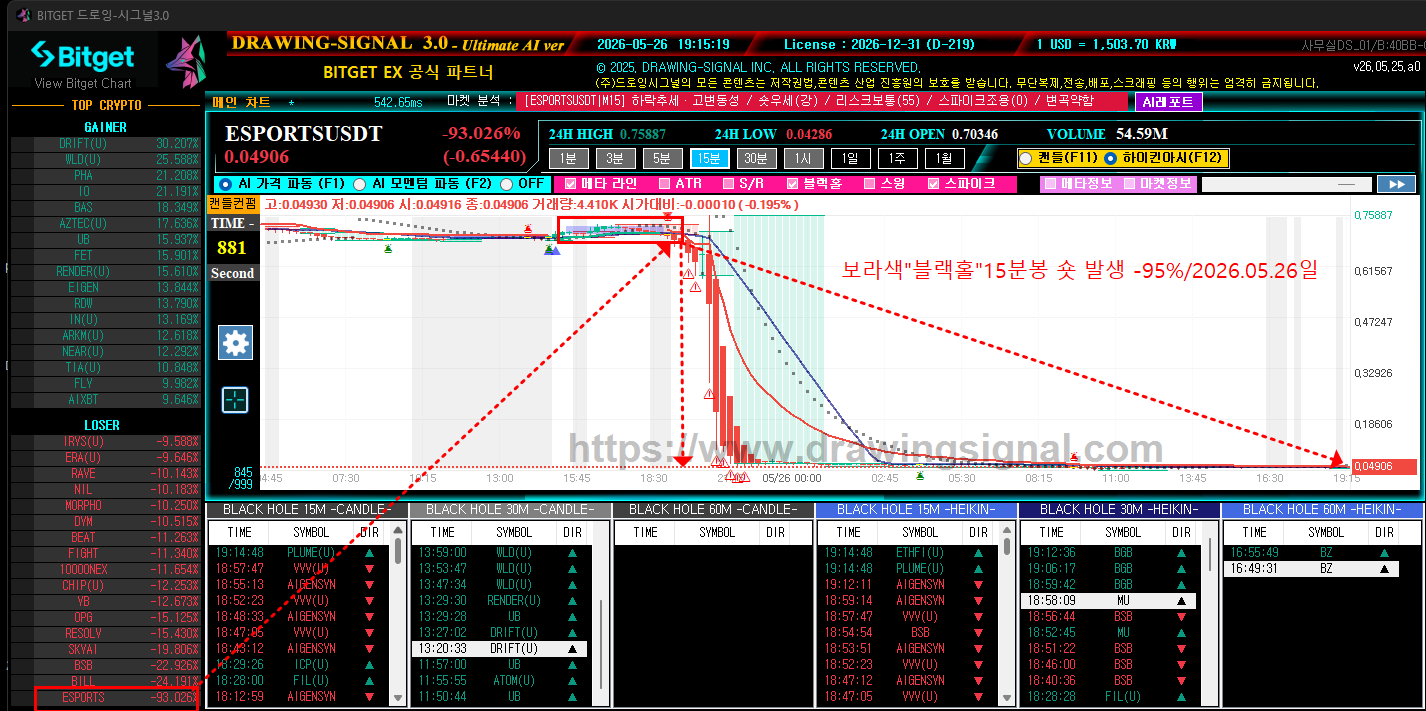Select BLACK HOLE 15M -HEIKIN- panel header
The width and height of the screenshot is (1426, 711).
pos(916,510)
